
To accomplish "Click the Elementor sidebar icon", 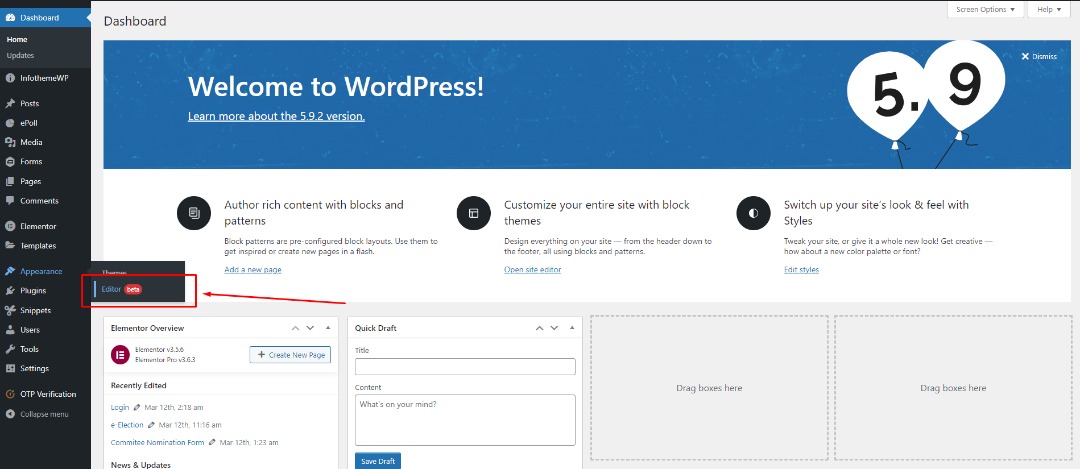I will pyautogui.click(x=10, y=226).
